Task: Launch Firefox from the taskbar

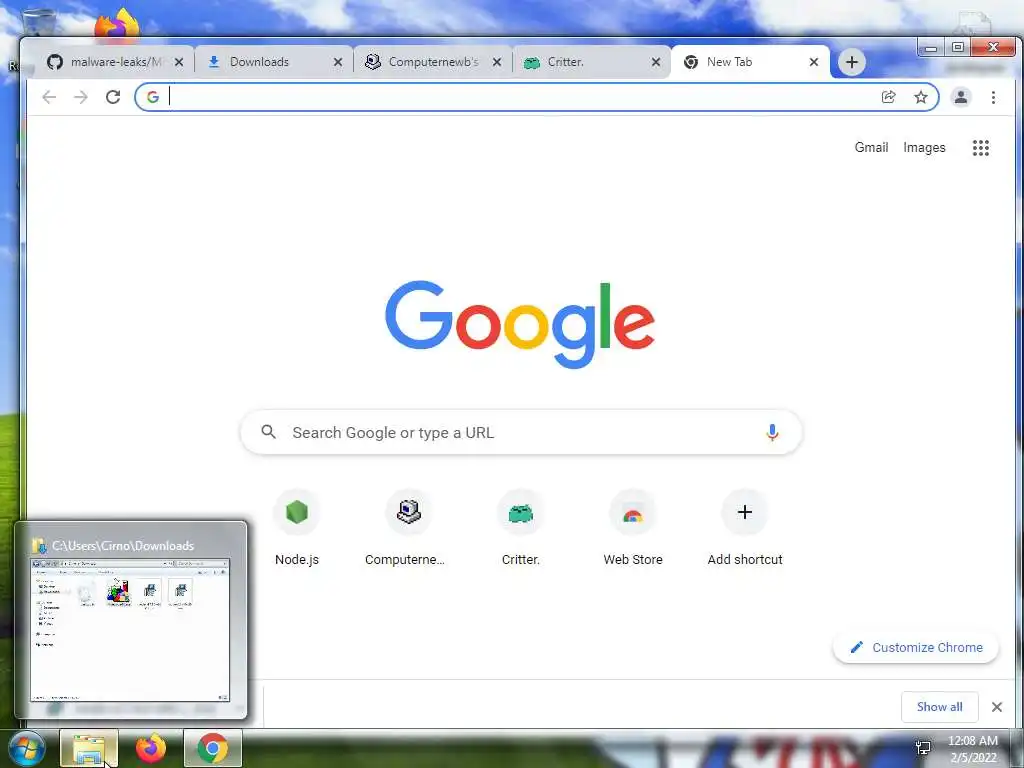Action: pos(151,748)
